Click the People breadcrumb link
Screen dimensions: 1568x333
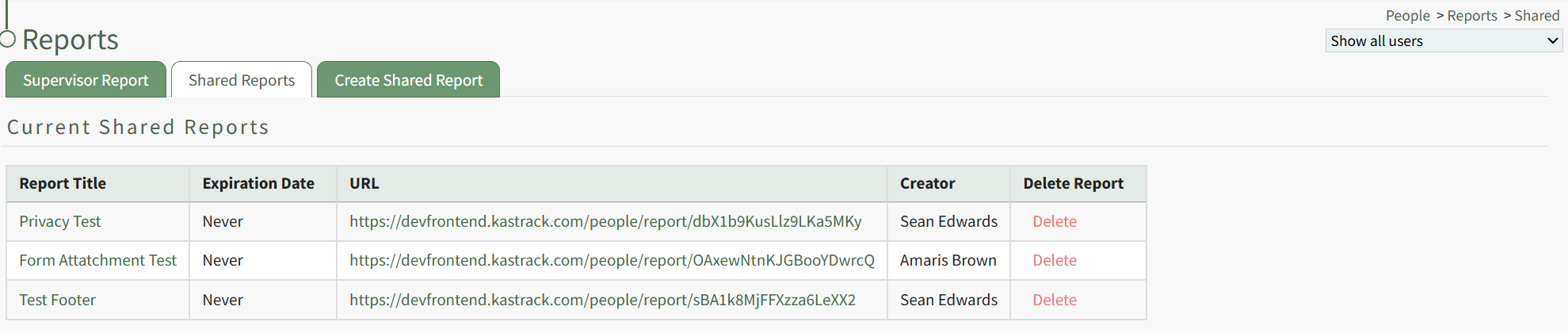click(x=1407, y=16)
